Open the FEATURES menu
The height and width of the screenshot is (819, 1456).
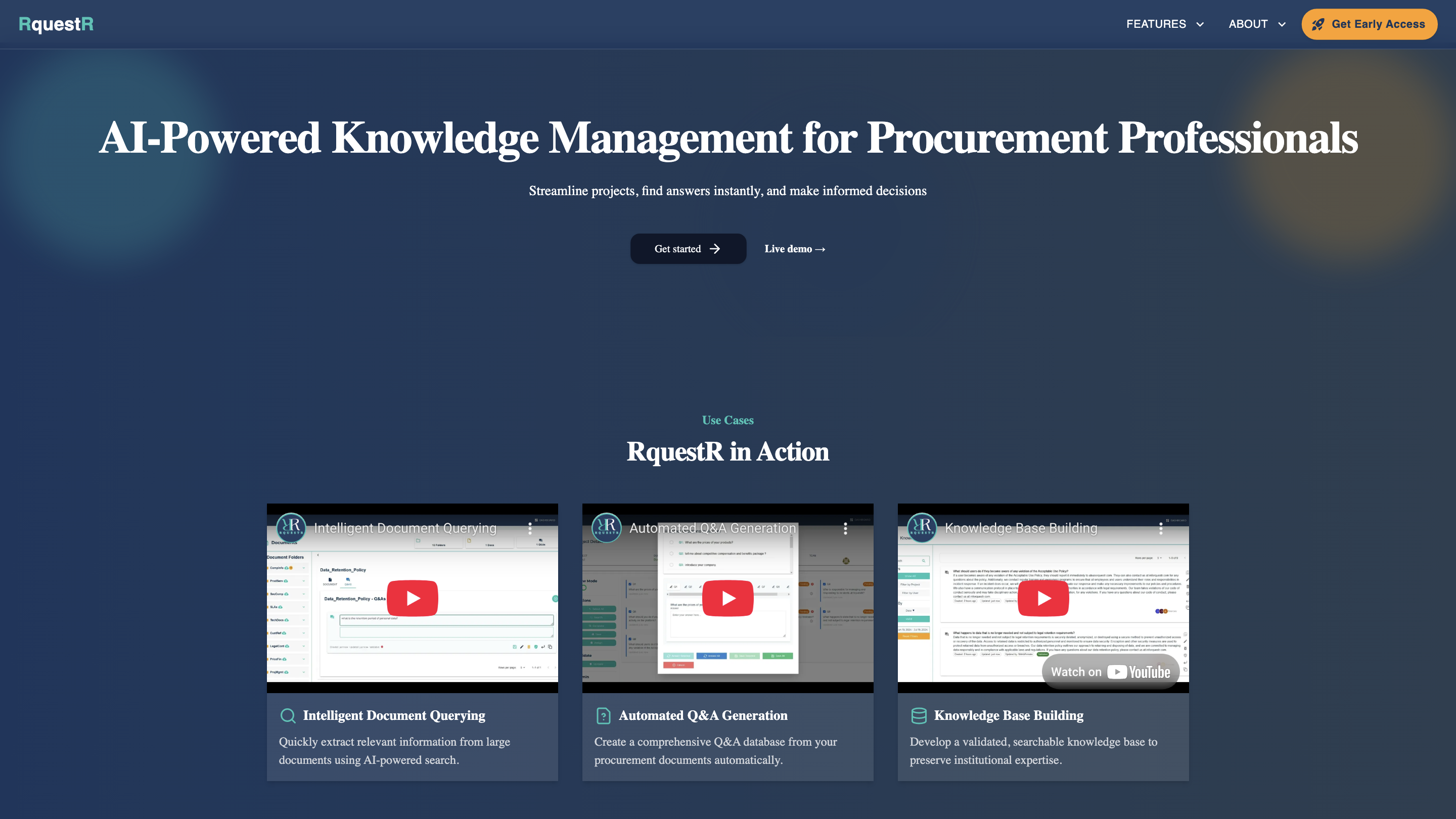click(1156, 24)
